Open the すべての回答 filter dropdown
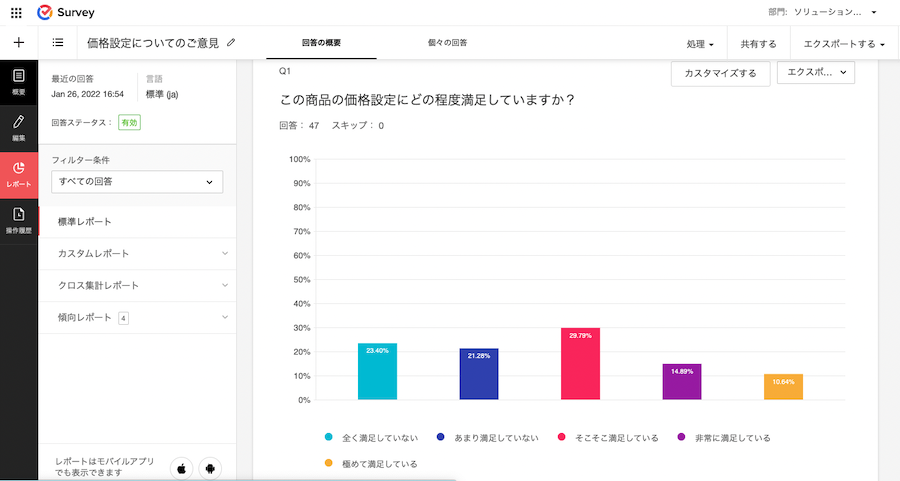900x481 pixels. (137, 182)
